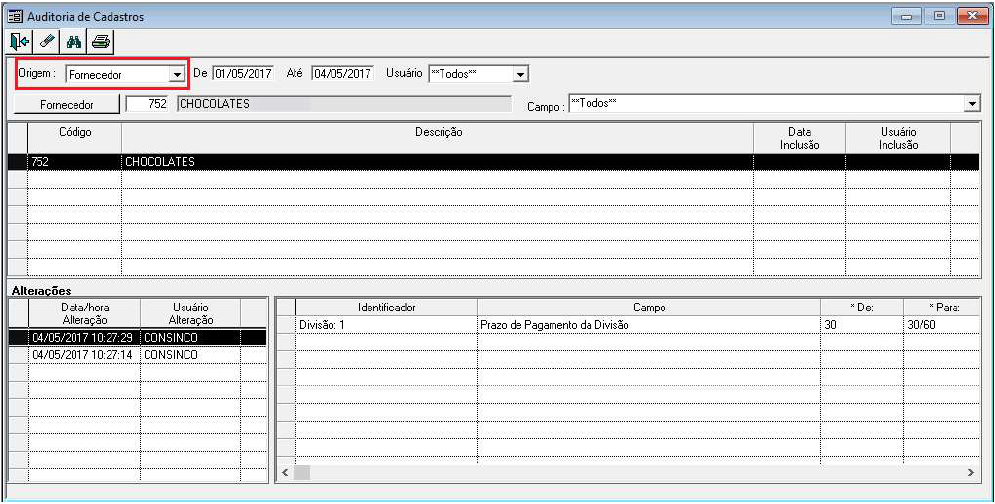The height and width of the screenshot is (504, 995).
Task: Click the Data/hora Alteração column header
Action: 84,314
